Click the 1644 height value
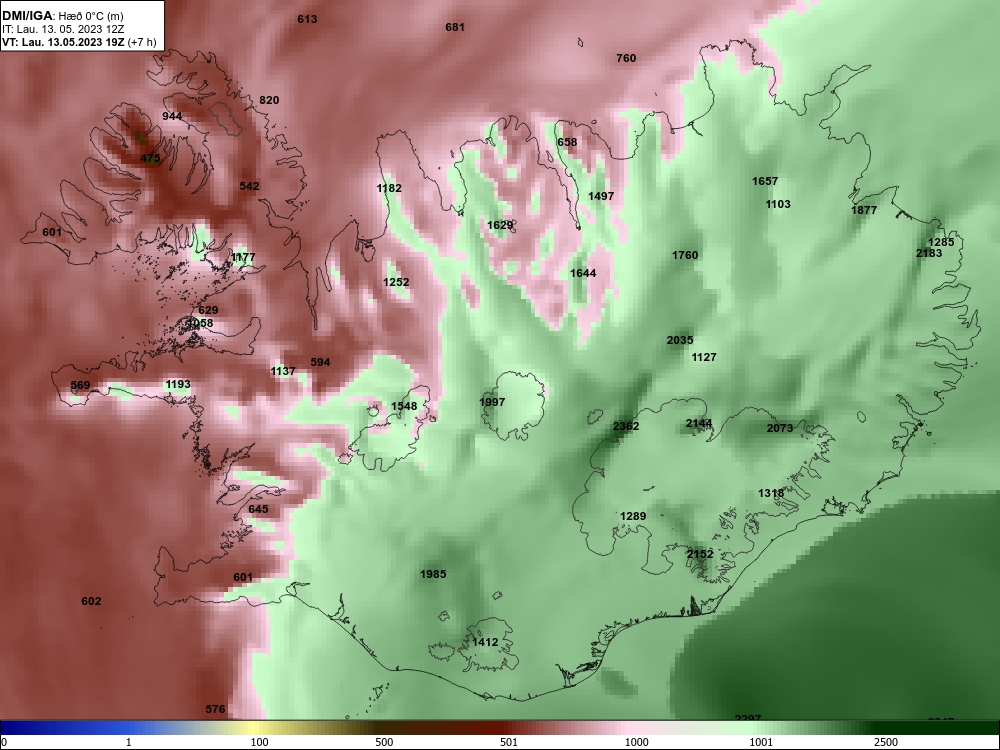This screenshot has width=1000, height=750. click(x=583, y=274)
